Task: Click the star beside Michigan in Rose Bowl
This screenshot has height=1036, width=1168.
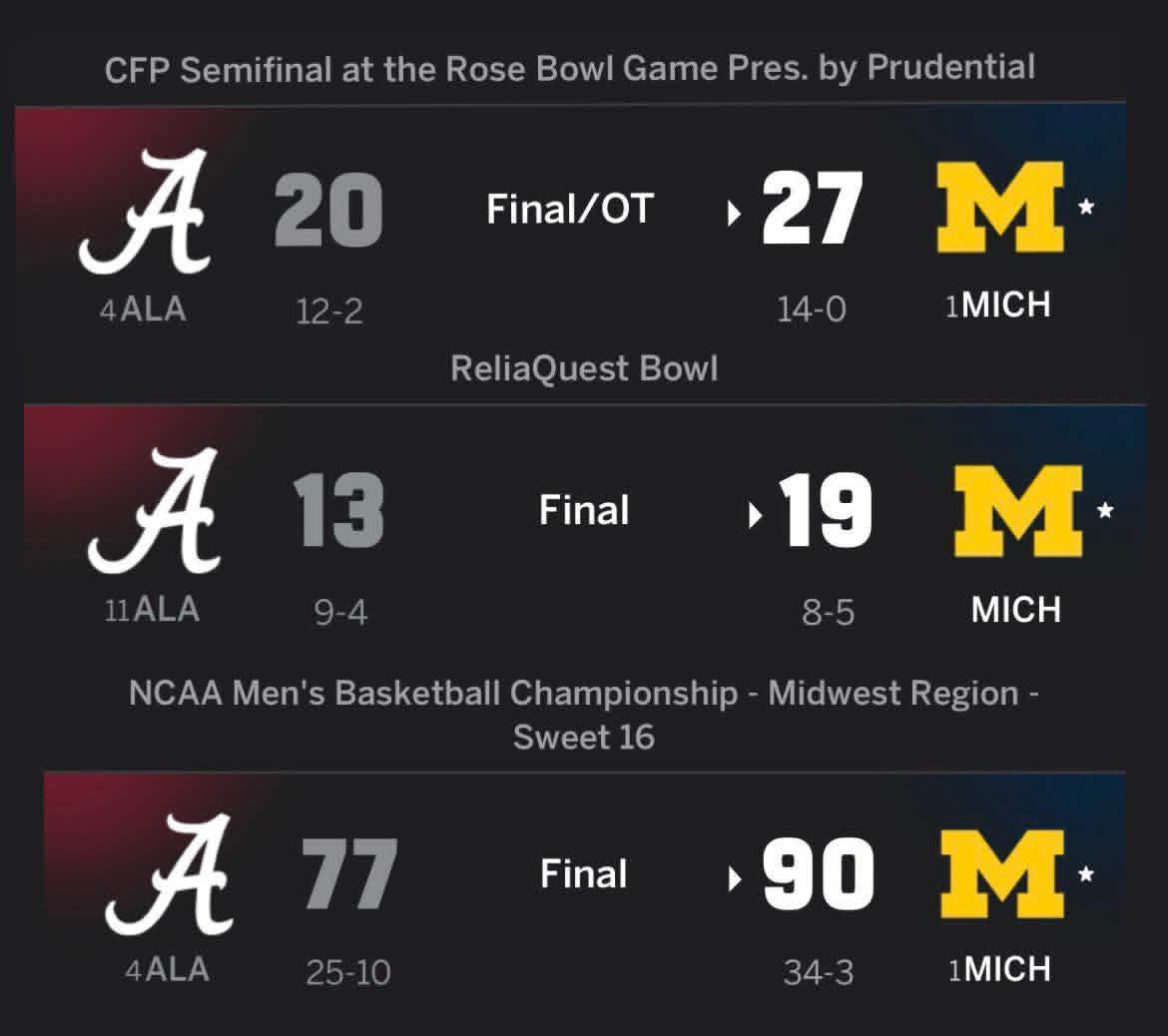Action: coord(1087,208)
